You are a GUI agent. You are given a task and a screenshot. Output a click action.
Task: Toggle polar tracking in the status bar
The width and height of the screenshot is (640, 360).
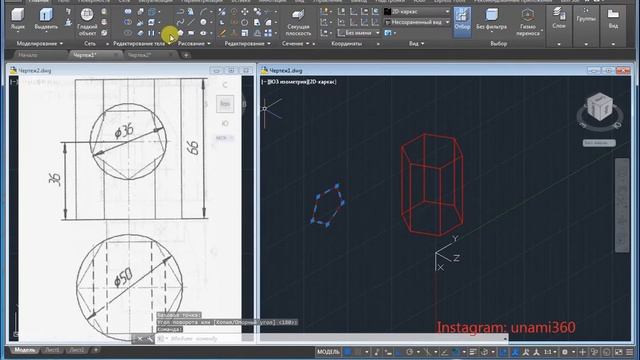409,351
